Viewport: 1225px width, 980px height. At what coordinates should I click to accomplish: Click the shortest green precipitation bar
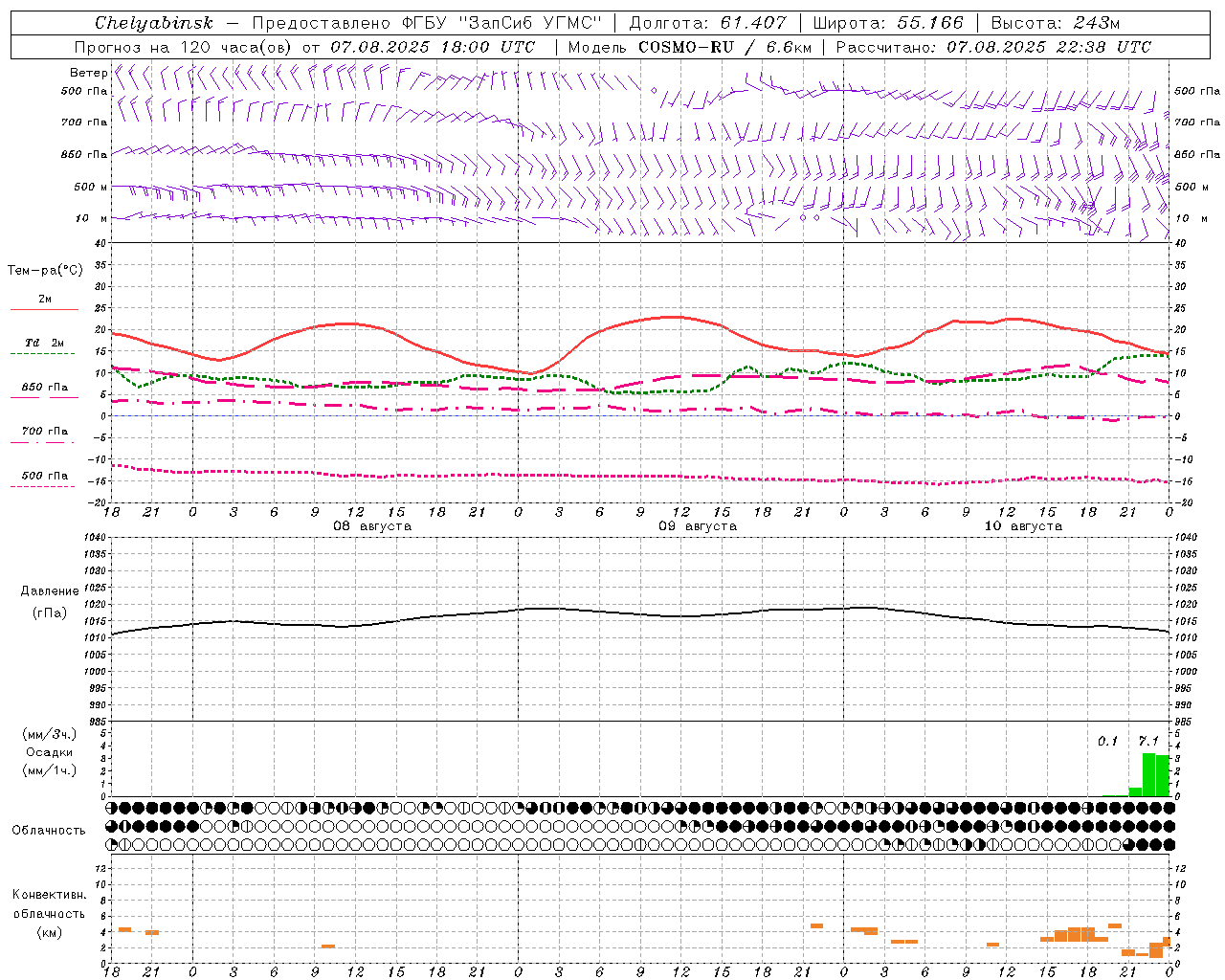(x=1135, y=791)
